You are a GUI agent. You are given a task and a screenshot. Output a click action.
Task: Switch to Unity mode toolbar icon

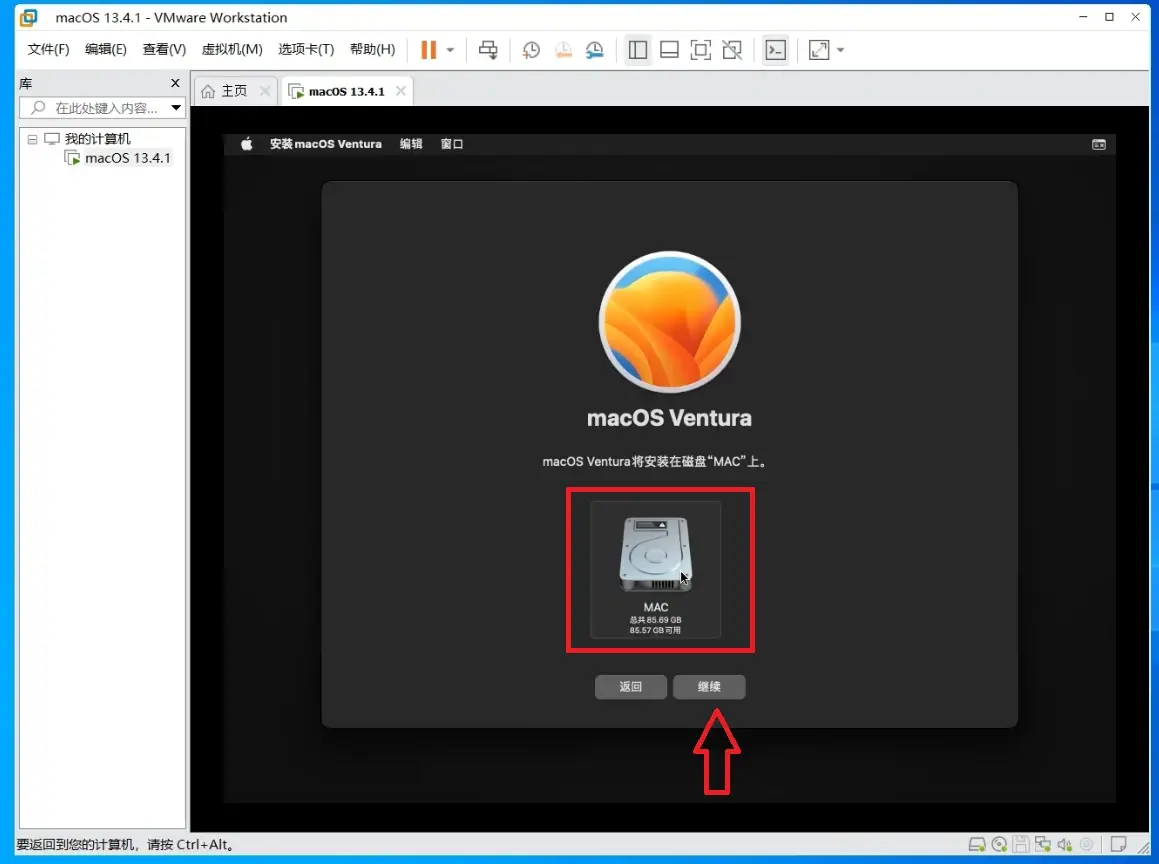tap(733, 50)
